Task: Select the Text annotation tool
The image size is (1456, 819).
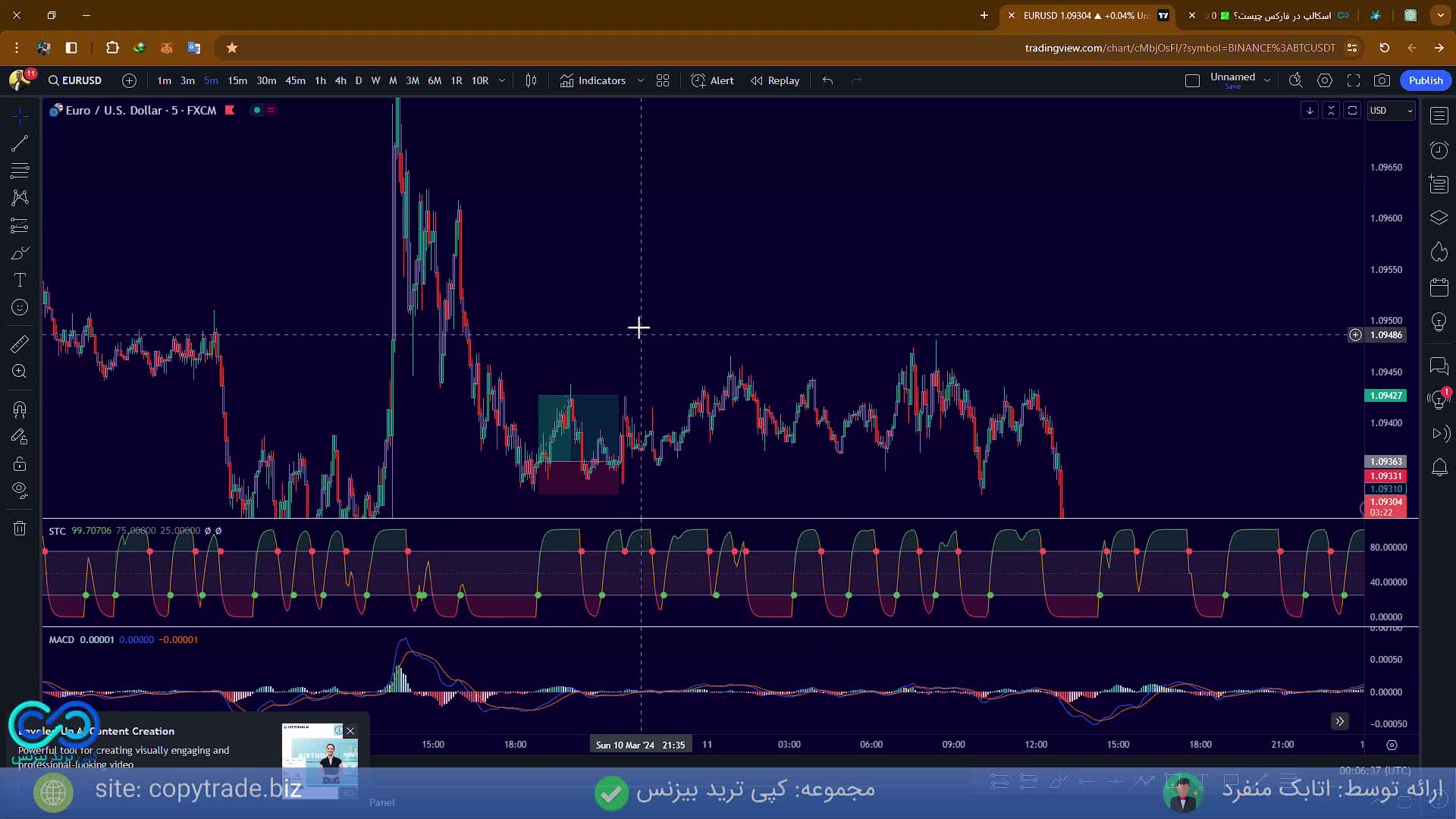Action: [20, 281]
